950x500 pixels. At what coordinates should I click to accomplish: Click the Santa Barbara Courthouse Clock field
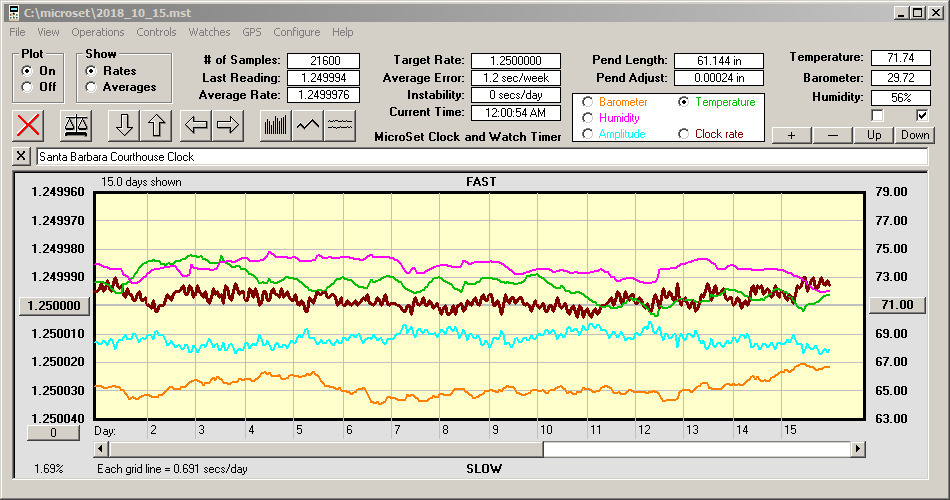click(x=482, y=156)
